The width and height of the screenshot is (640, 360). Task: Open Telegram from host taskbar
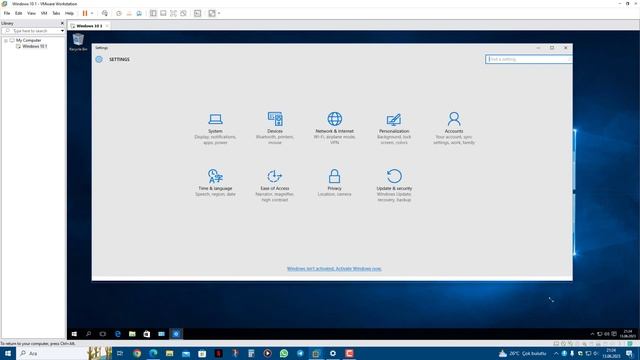pyautogui.click(x=300, y=353)
